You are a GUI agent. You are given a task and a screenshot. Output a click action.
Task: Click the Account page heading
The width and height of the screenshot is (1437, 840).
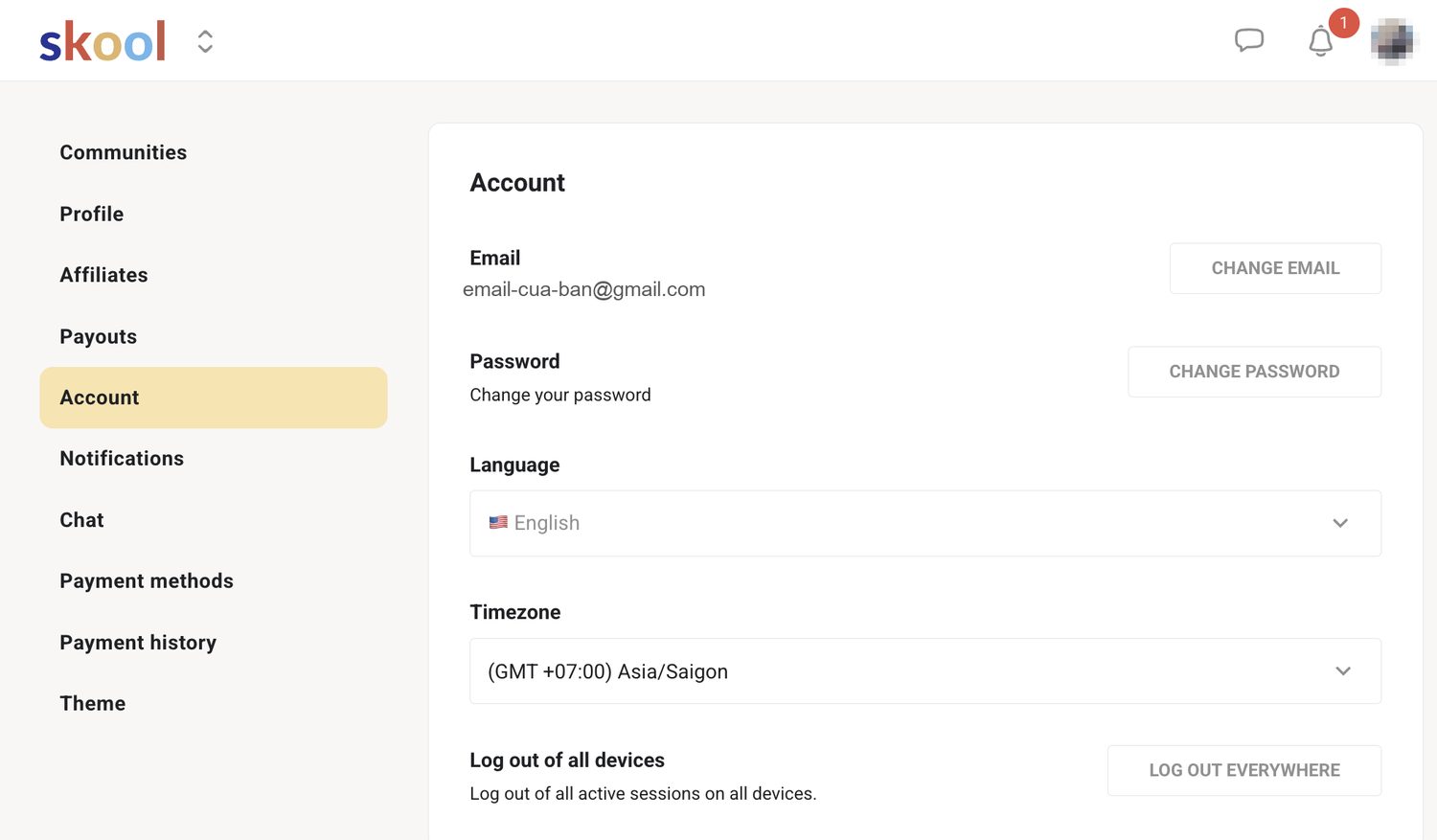point(517,182)
